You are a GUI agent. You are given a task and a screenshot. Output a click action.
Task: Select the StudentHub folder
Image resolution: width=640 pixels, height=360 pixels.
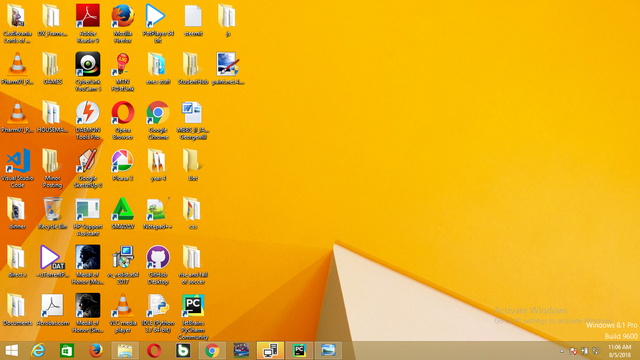click(x=193, y=68)
